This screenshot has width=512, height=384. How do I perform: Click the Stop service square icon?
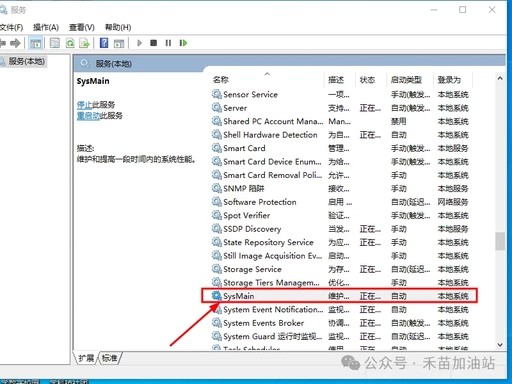154,43
